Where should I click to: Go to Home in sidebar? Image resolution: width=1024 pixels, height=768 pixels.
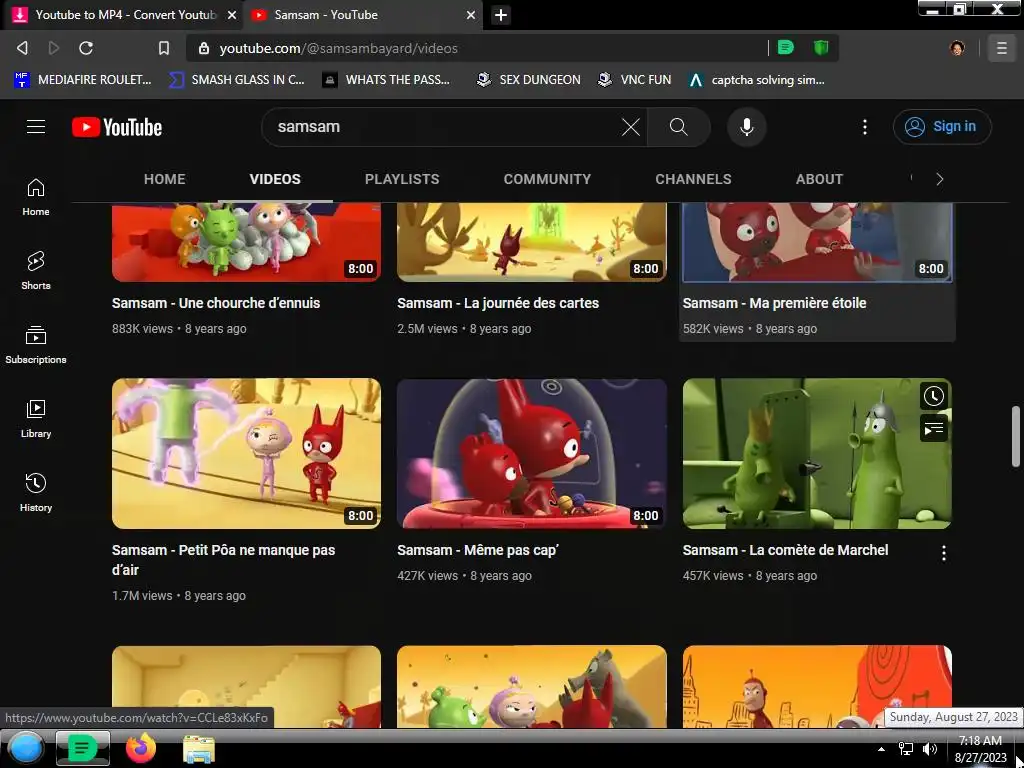coord(36,197)
